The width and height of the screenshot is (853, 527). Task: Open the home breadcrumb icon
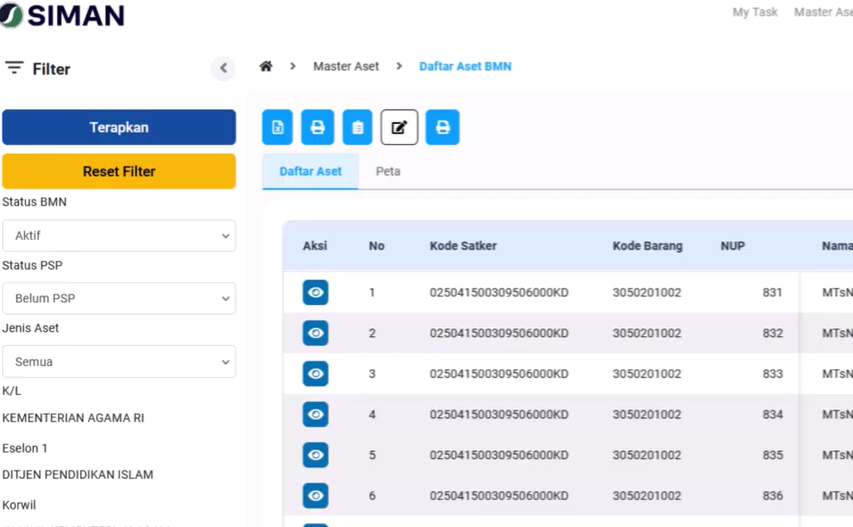click(265, 66)
